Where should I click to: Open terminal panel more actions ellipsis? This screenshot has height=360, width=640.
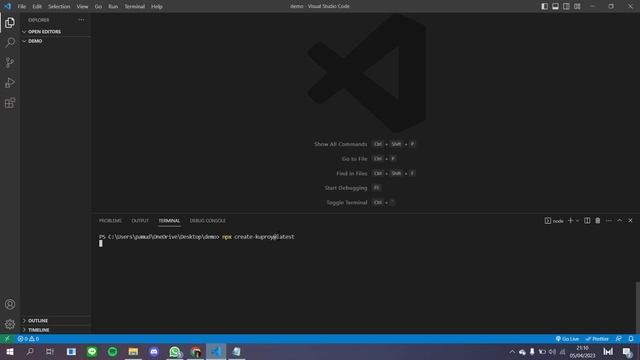[609, 220]
